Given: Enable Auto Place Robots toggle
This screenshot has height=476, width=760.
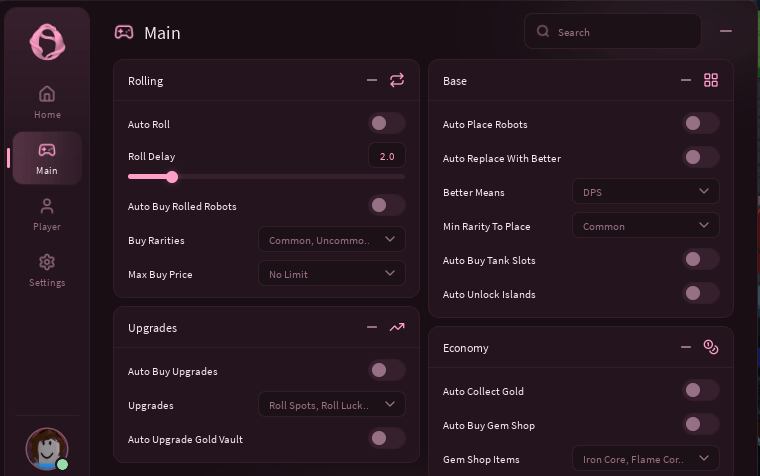Looking at the screenshot, I should tap(701, 123).
